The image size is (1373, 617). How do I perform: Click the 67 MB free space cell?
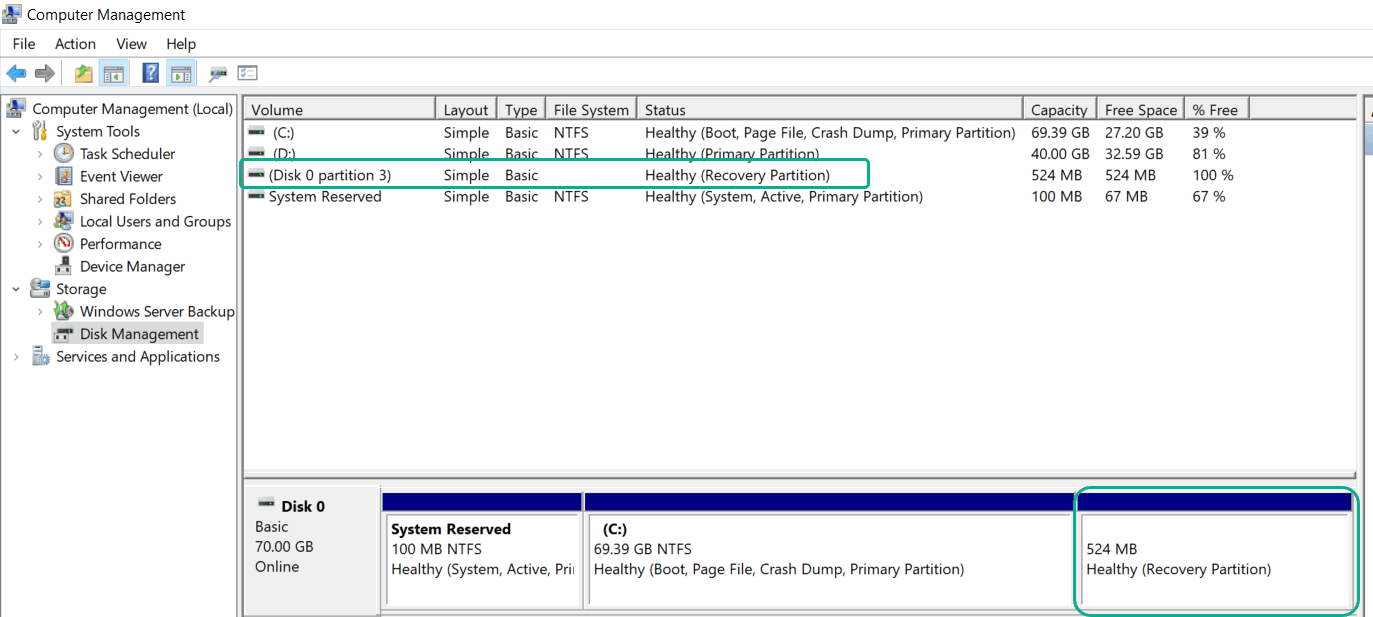pos(1126,197)
